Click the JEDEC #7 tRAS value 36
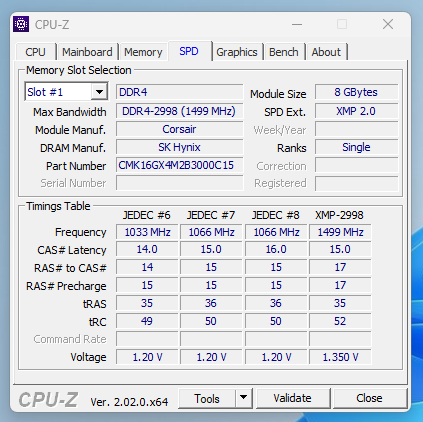 tap(211, 303)
